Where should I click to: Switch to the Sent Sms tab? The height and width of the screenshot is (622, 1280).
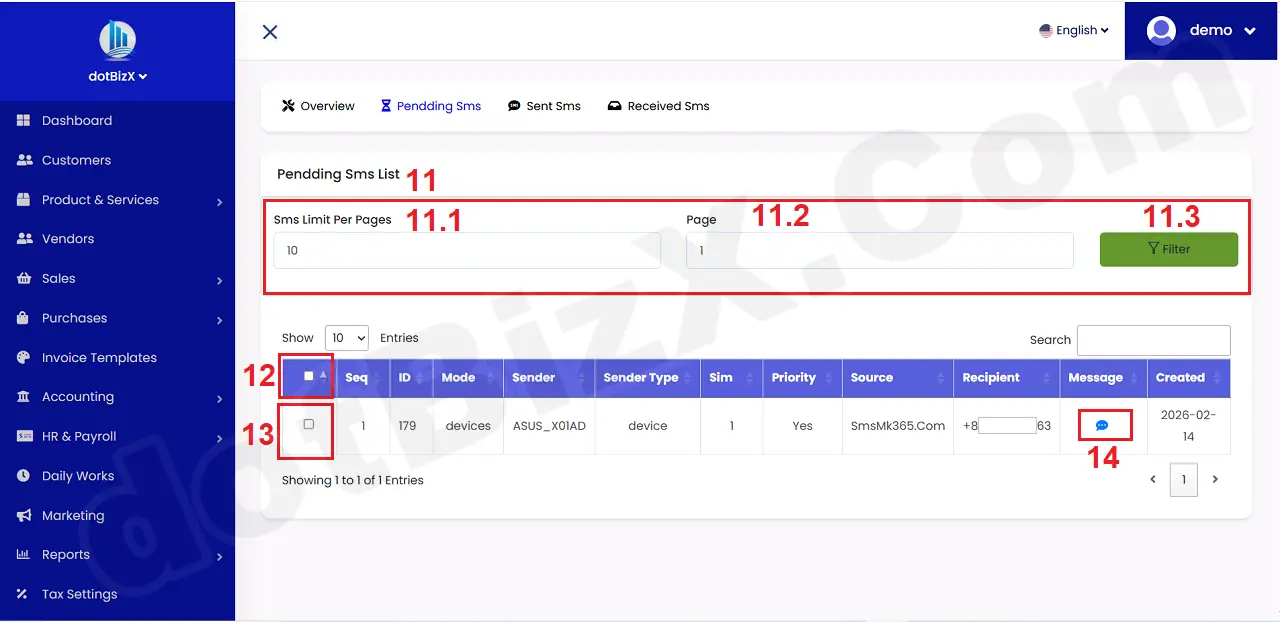point(544,105)
